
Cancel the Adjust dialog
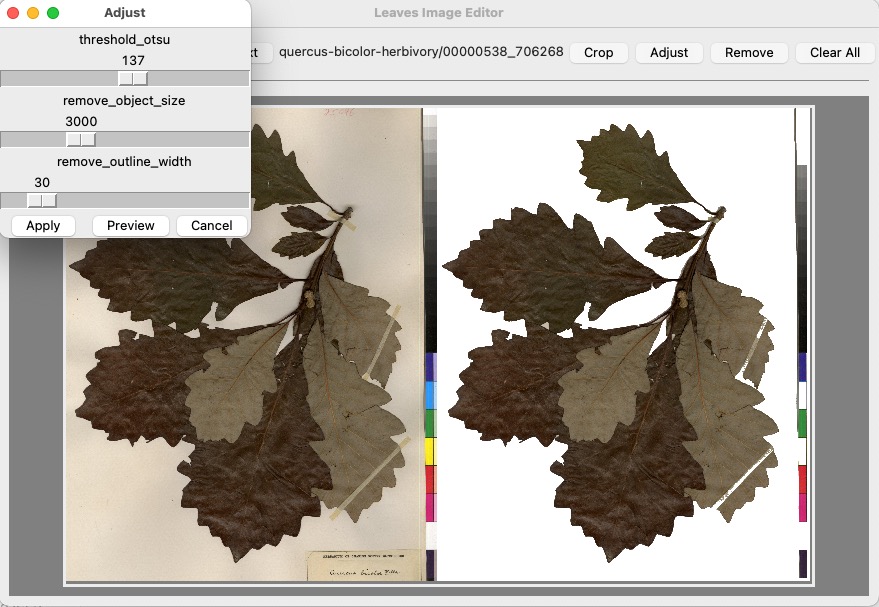pyautogui.click(x=211, y=225)
